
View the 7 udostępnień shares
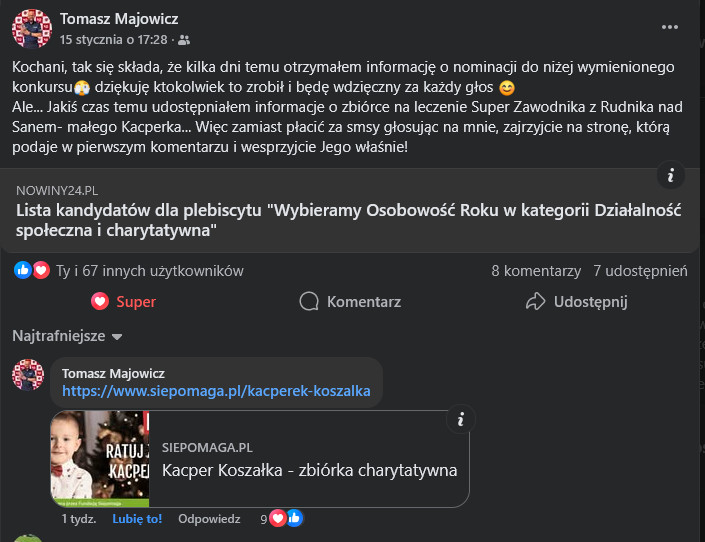[x=640, y=270]
